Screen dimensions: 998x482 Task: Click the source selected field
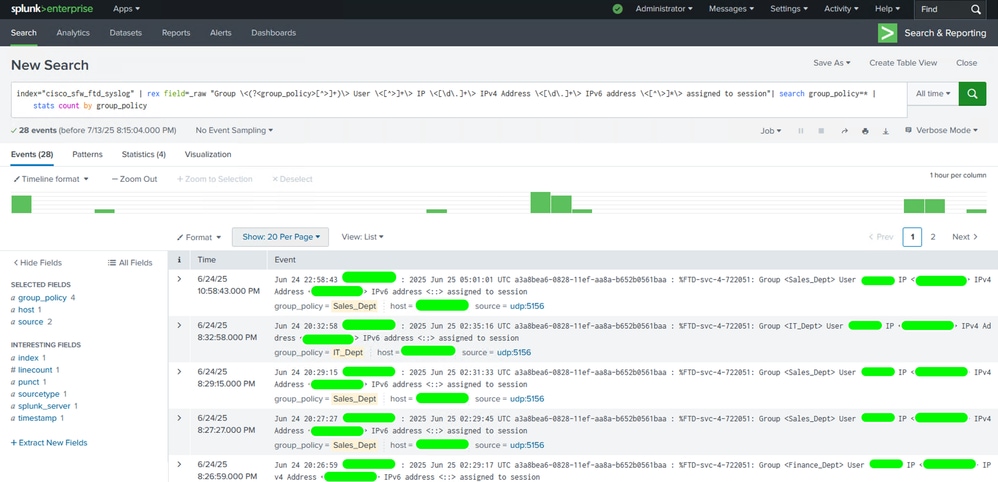coord(31,322)
